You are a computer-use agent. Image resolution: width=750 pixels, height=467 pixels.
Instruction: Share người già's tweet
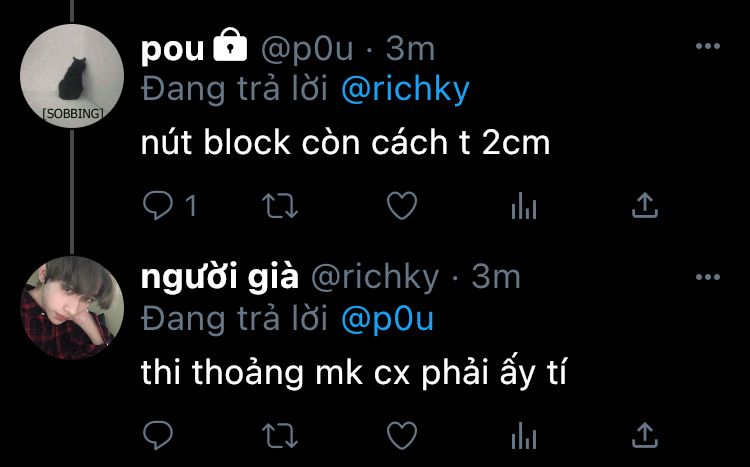pos(645,435)
